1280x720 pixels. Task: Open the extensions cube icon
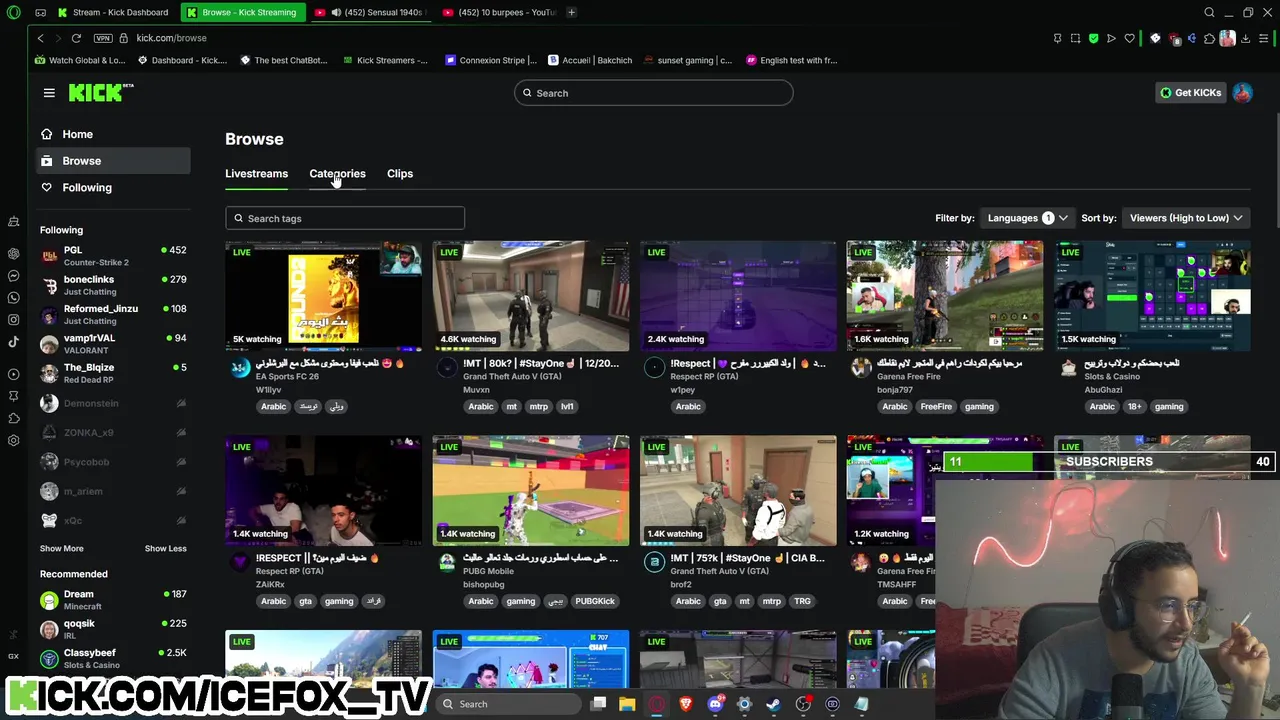1209,38
